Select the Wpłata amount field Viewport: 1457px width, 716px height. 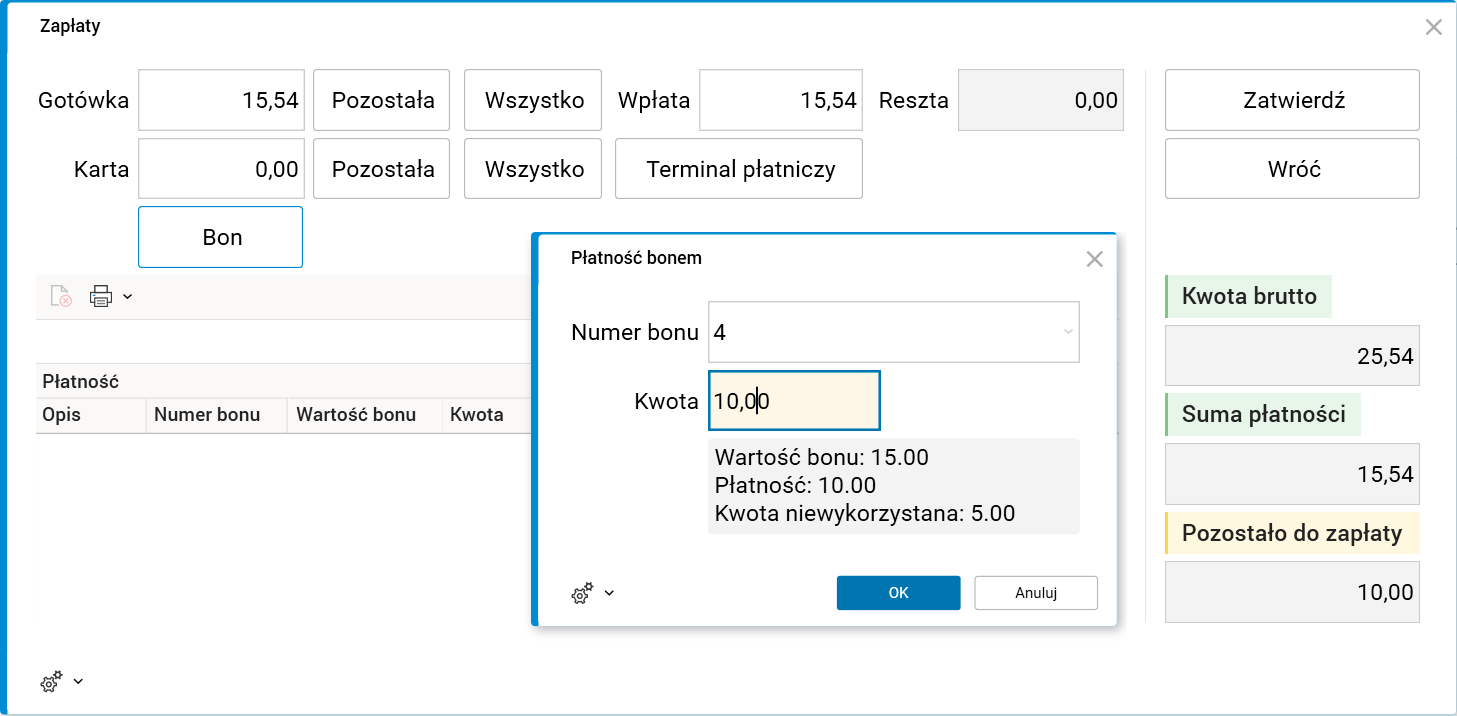pyautogui.click(x=780, y=100)
